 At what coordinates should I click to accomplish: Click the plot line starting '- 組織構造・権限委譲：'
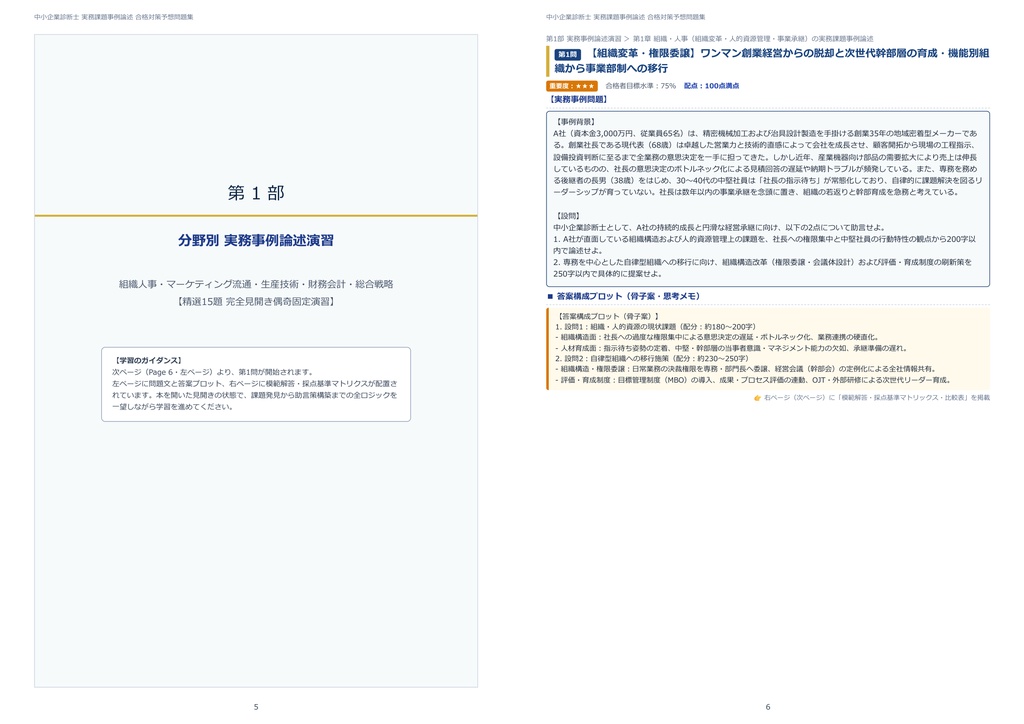click(x=746, y=369)
